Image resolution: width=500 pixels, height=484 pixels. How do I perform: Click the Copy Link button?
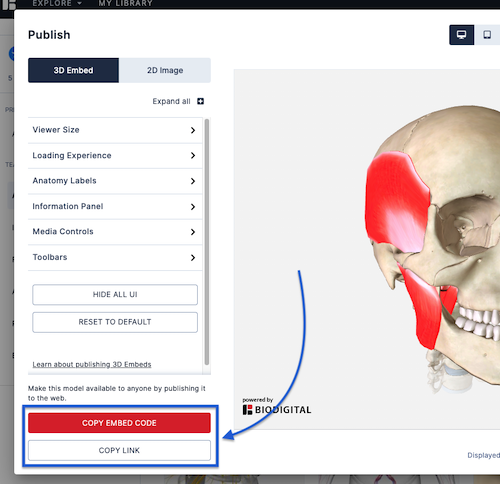coord(119,450)
